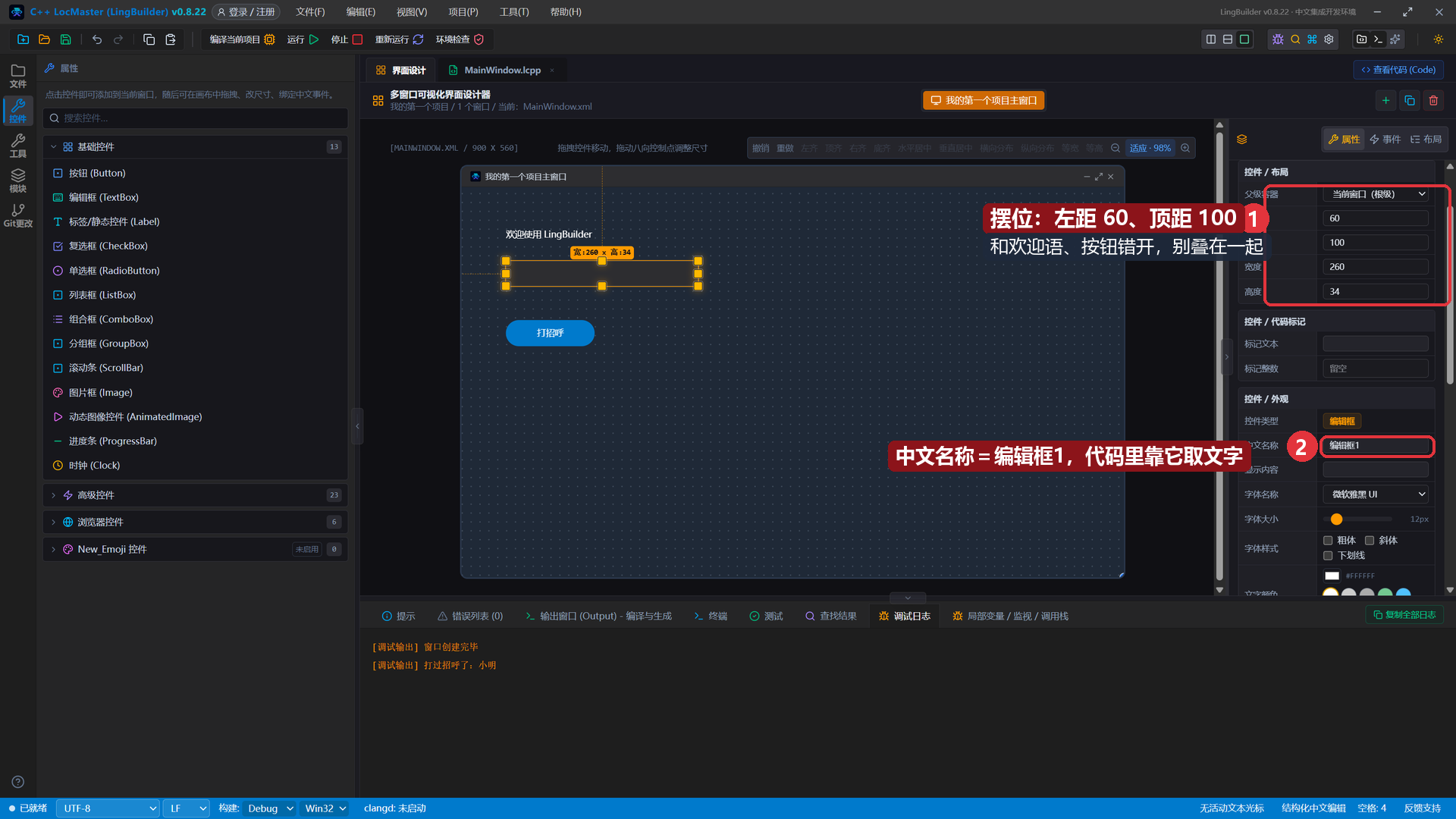Click the undo arrow in the top toolbar
Viewport: 1456px width, 819px height.
tap(97, 39)
